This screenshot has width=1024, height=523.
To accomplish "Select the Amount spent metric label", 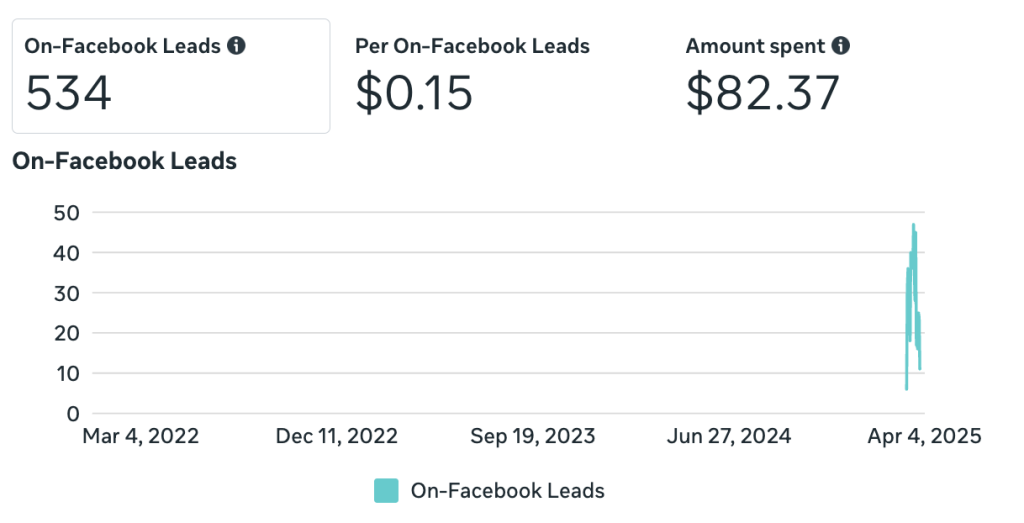I will (755, 46).
